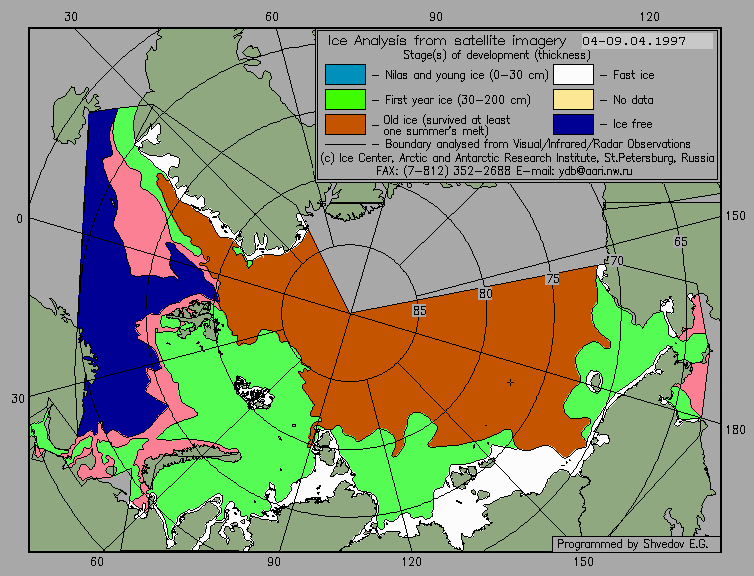Click the blue Nilas and young ice swatch
The width and height of the screenshot is (754, 576).
click(x=345, y=75)
